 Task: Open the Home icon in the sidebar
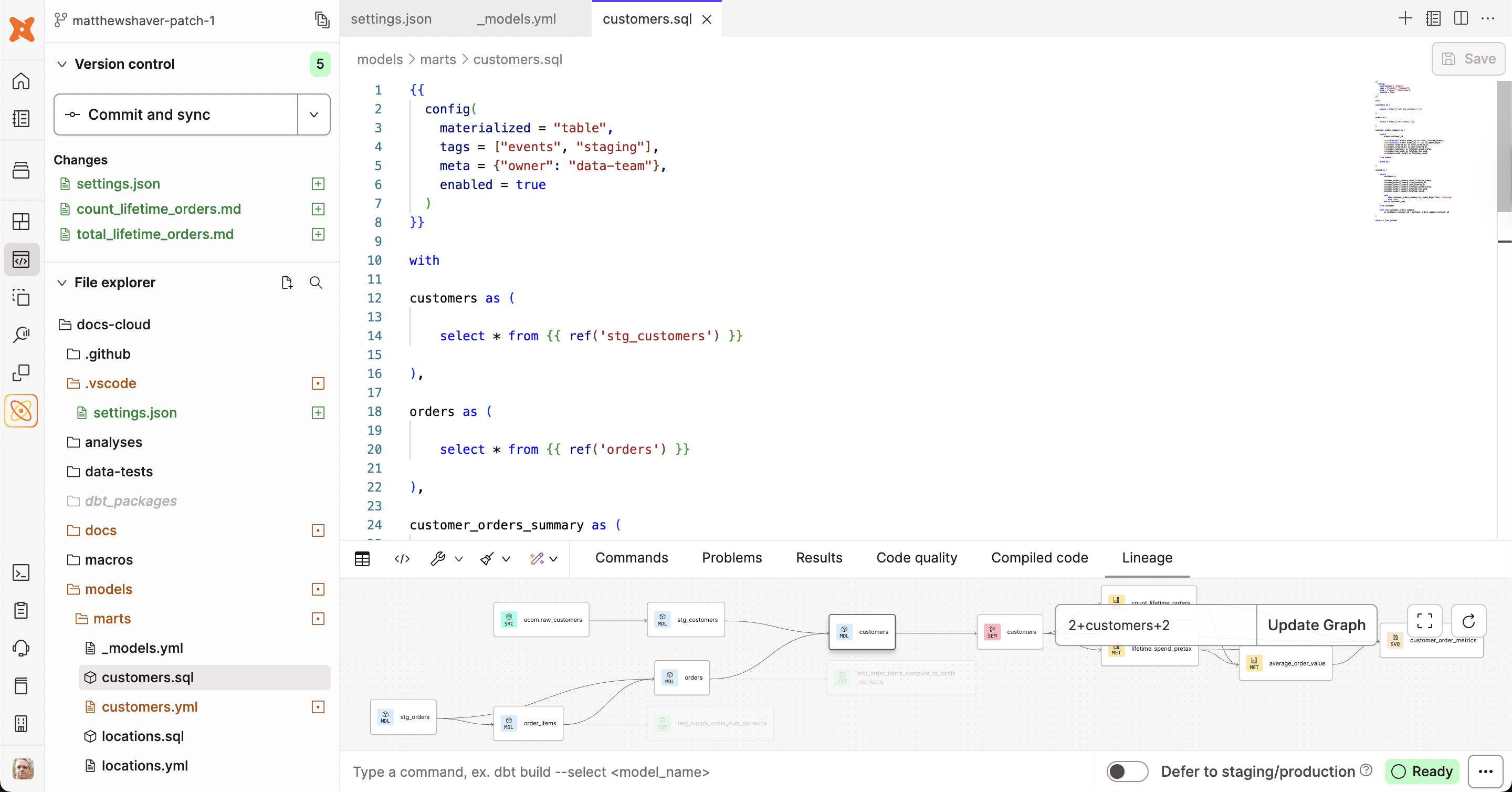pos(22,81)
